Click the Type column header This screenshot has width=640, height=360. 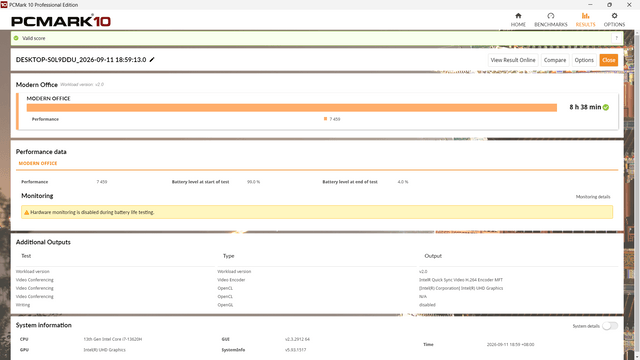pyautogui.click(x=229, y=256)
